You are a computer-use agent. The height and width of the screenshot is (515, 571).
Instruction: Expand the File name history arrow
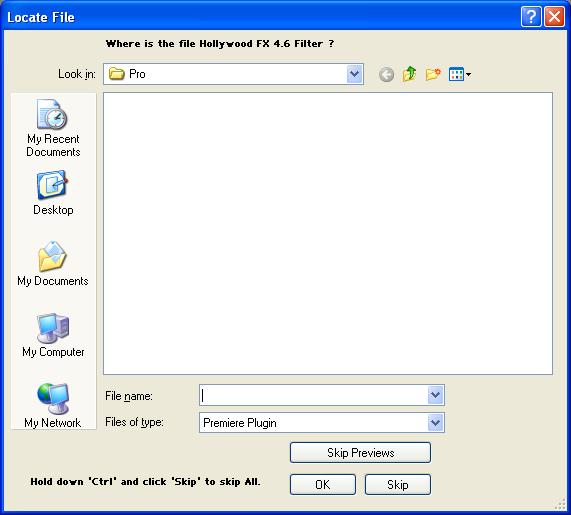(x=436, y=395)
